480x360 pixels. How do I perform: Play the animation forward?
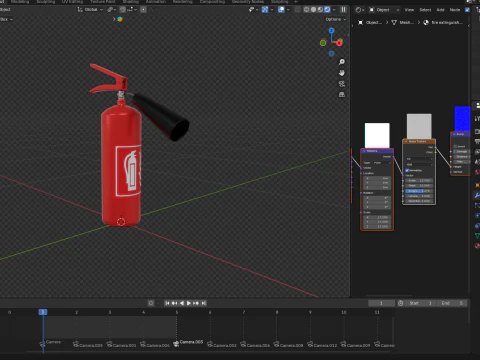click(189, 303)
